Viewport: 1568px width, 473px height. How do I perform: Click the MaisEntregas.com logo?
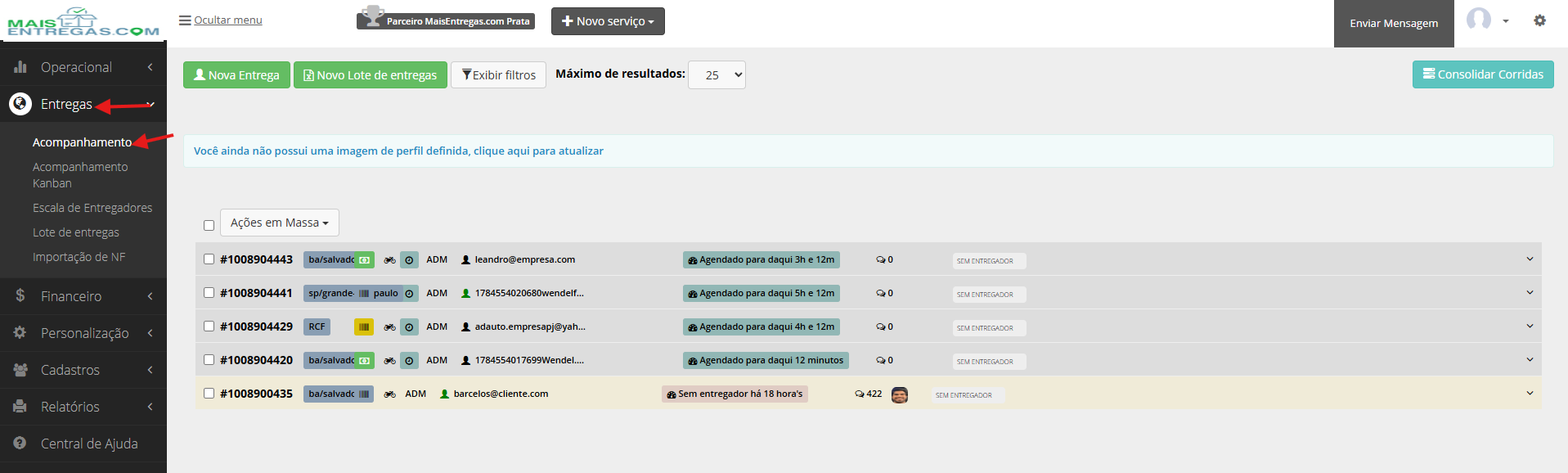(x=83, y=22)
